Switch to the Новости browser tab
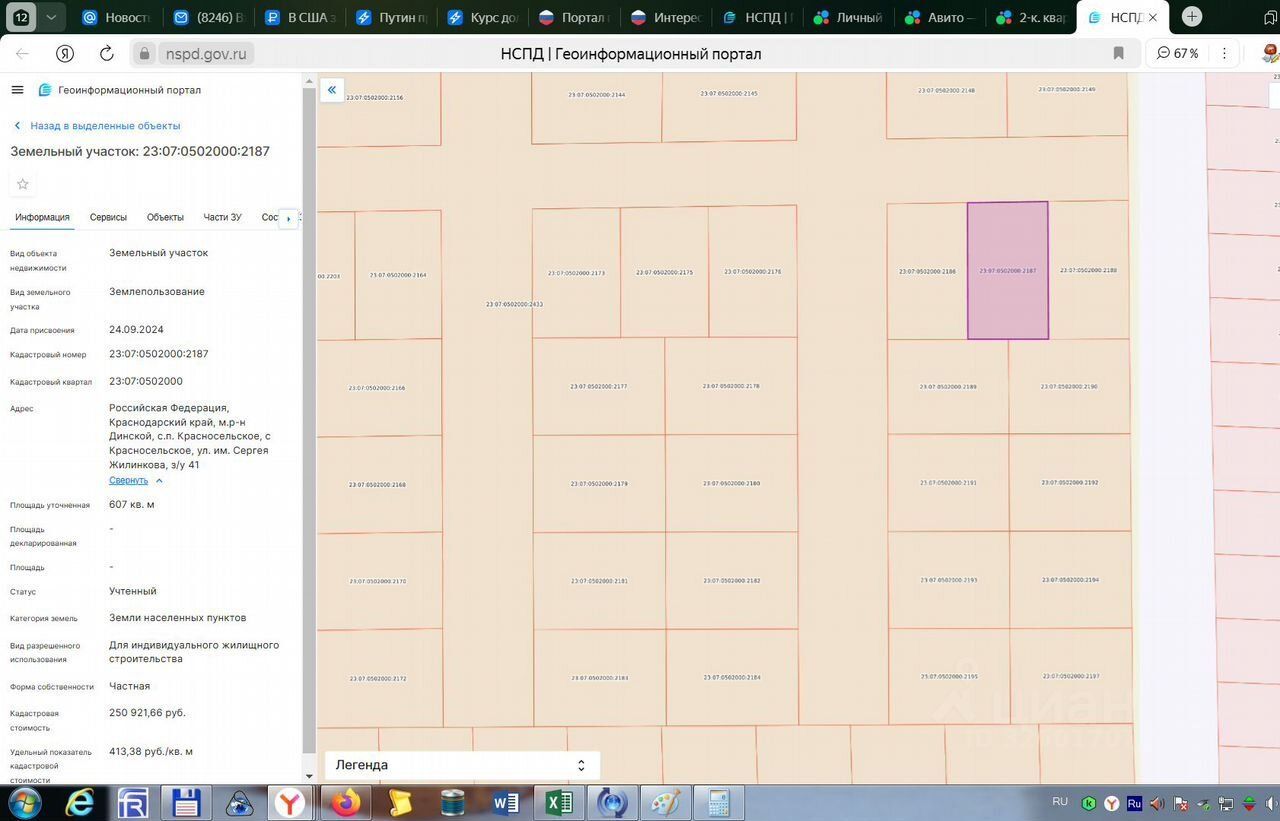Screen dimensions: 1280x821 point(116,18)
